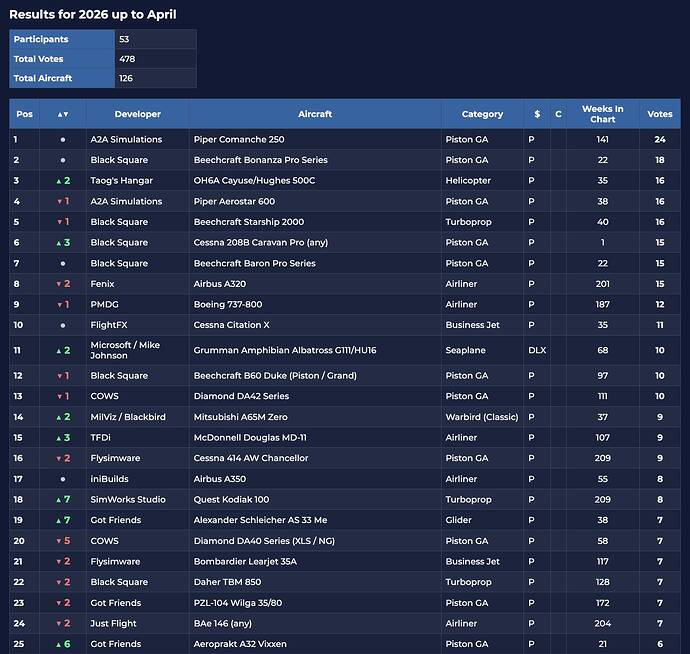The height and width of the screenshot is (654, 690).
Task: Click the Microsoft / Mike Johnson developer cell
Action: [x=137, y=350]
